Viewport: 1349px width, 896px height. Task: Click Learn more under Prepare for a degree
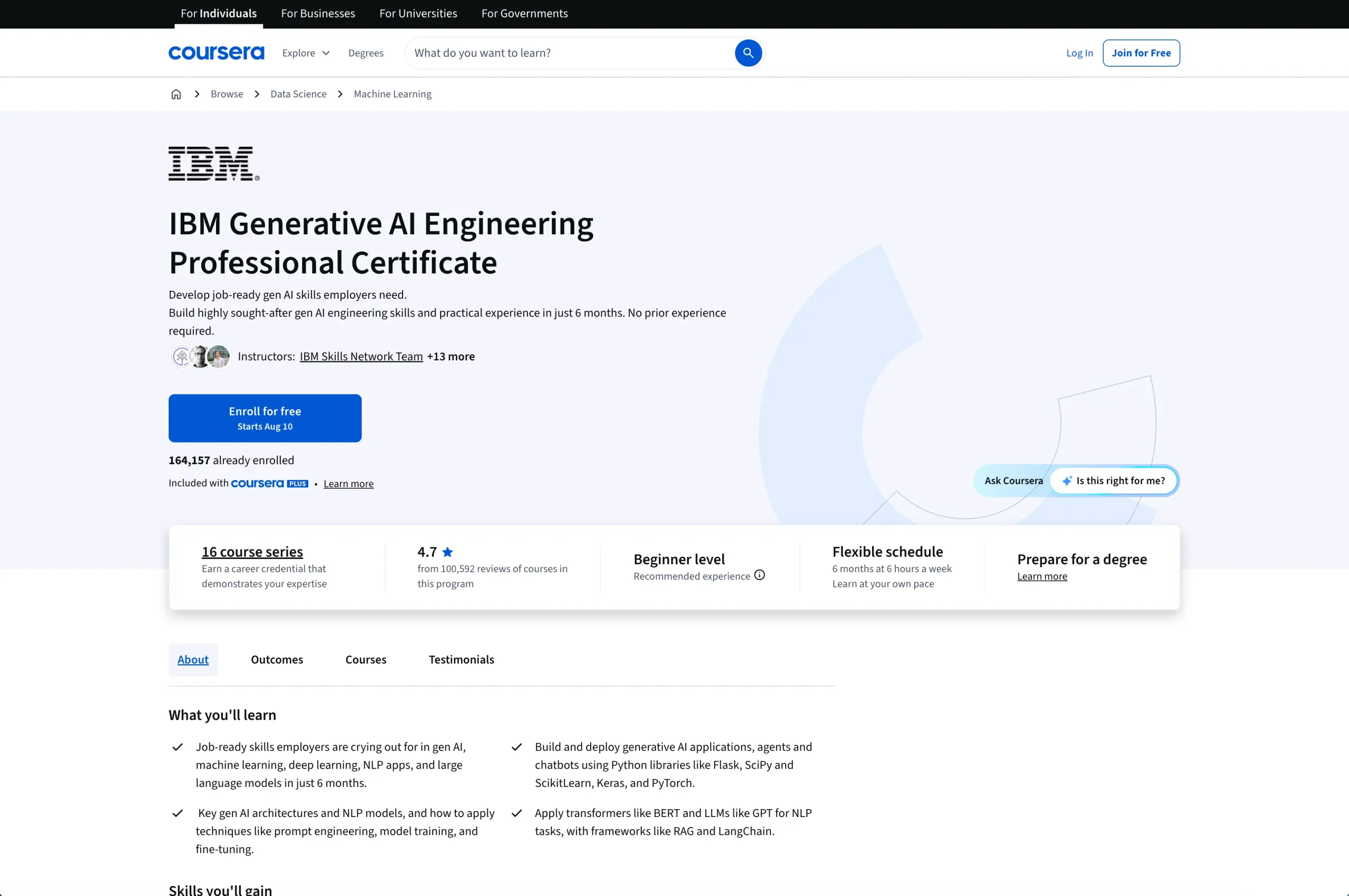1041,576
